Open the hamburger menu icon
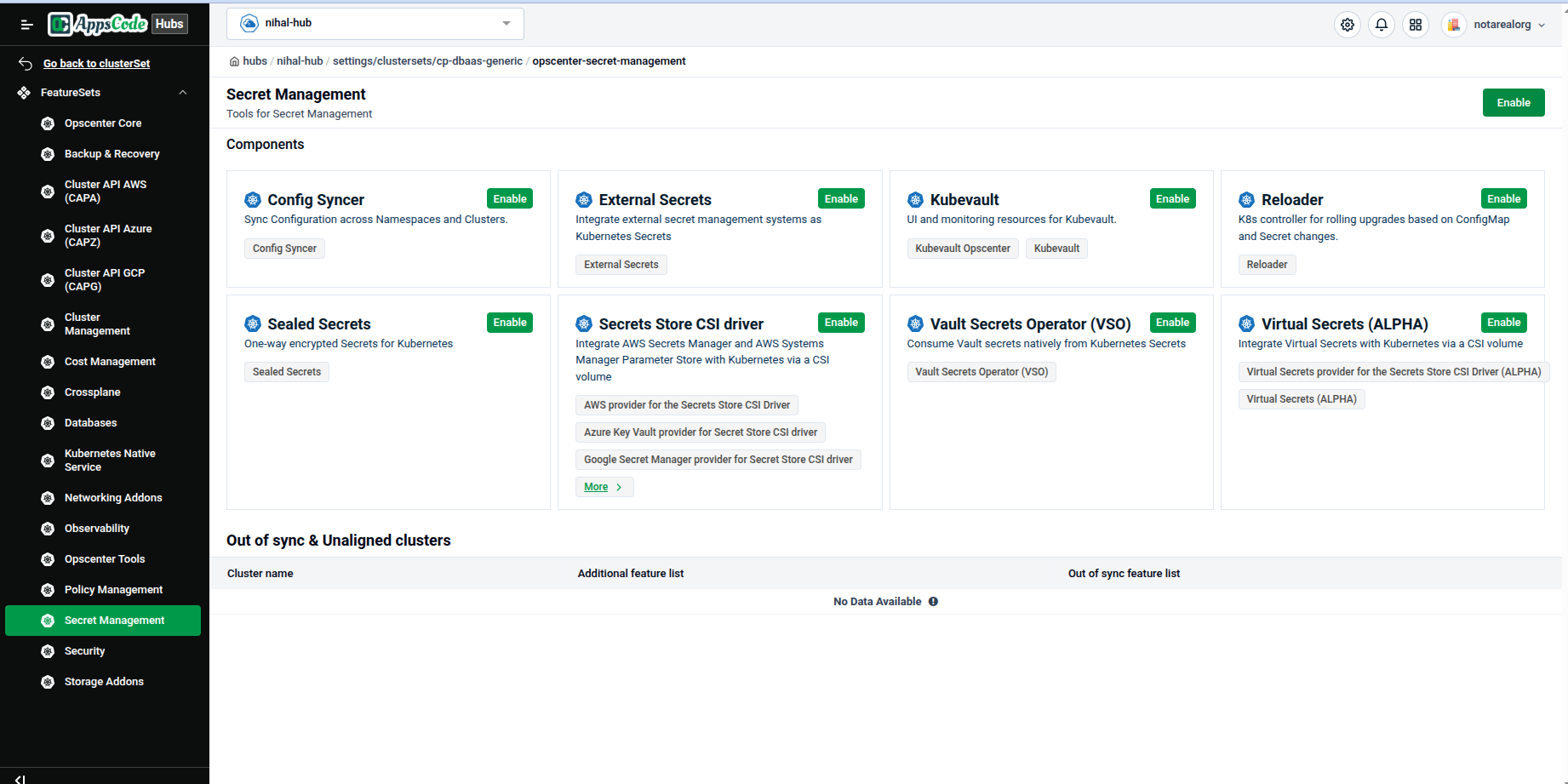This screenshot has width=1568, height=784. point(26,25)
